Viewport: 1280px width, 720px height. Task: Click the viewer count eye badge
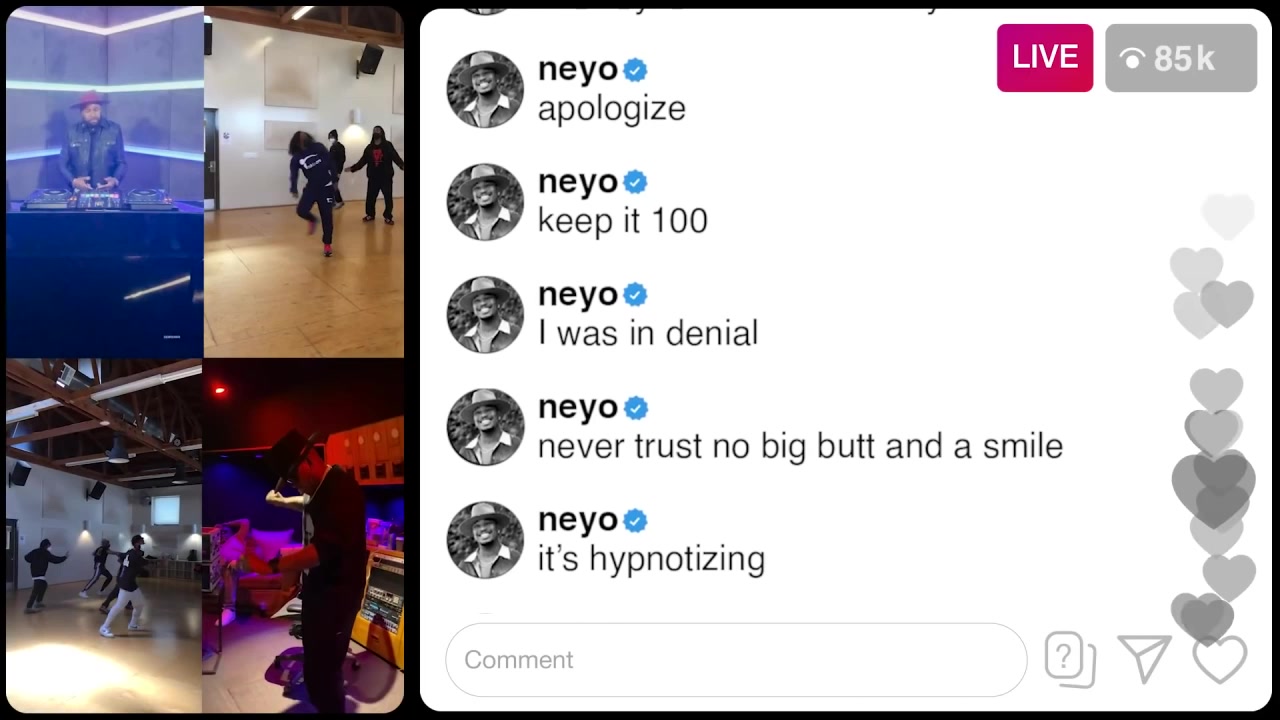coord(1181,58)
